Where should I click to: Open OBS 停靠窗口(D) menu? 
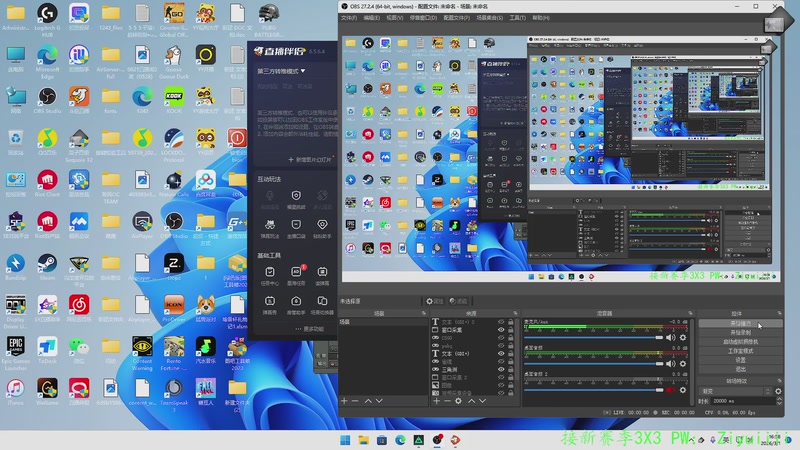click(x=423, y=18)
